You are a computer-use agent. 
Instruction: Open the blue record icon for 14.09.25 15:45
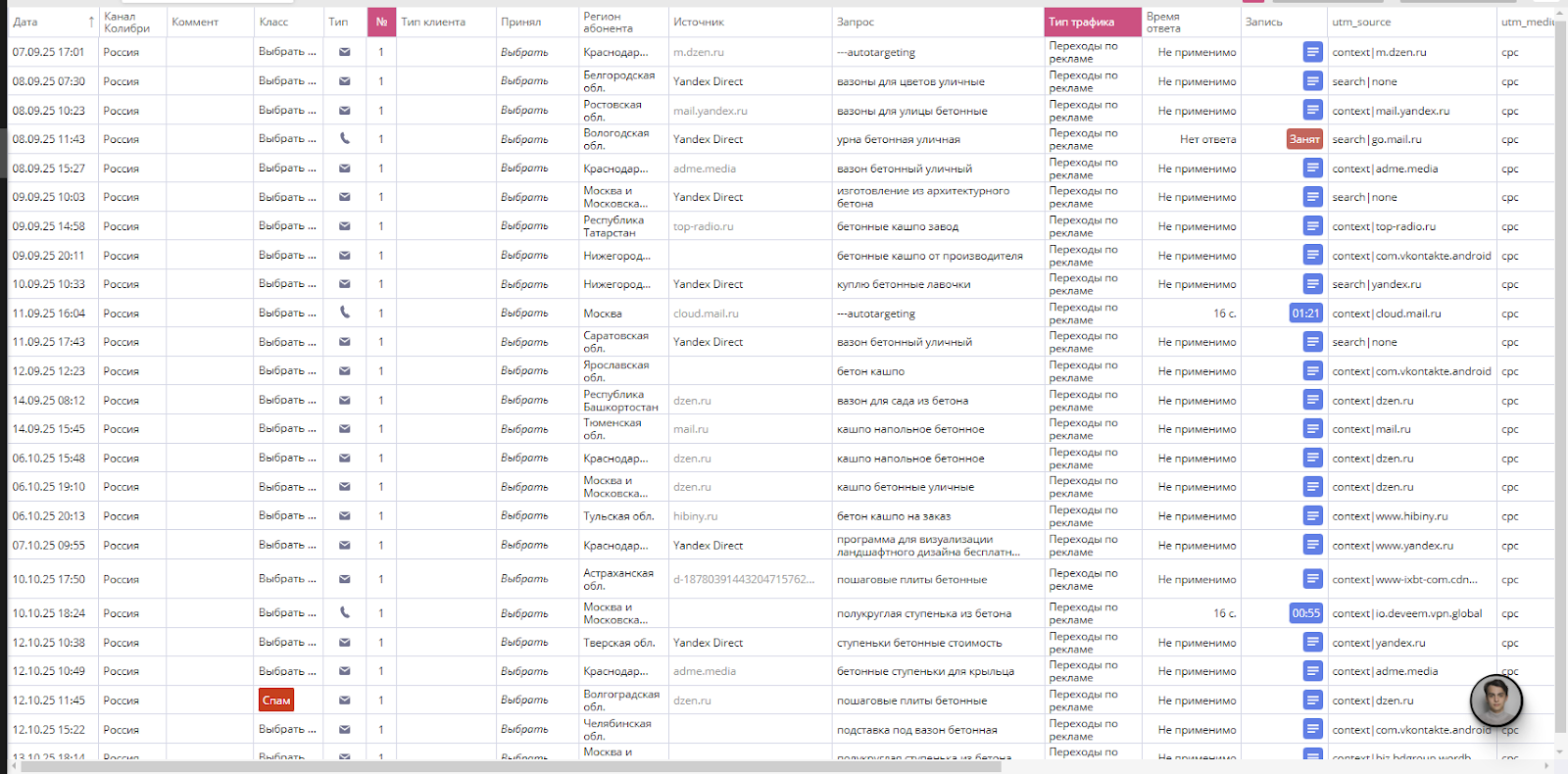tap(1312, 429)
